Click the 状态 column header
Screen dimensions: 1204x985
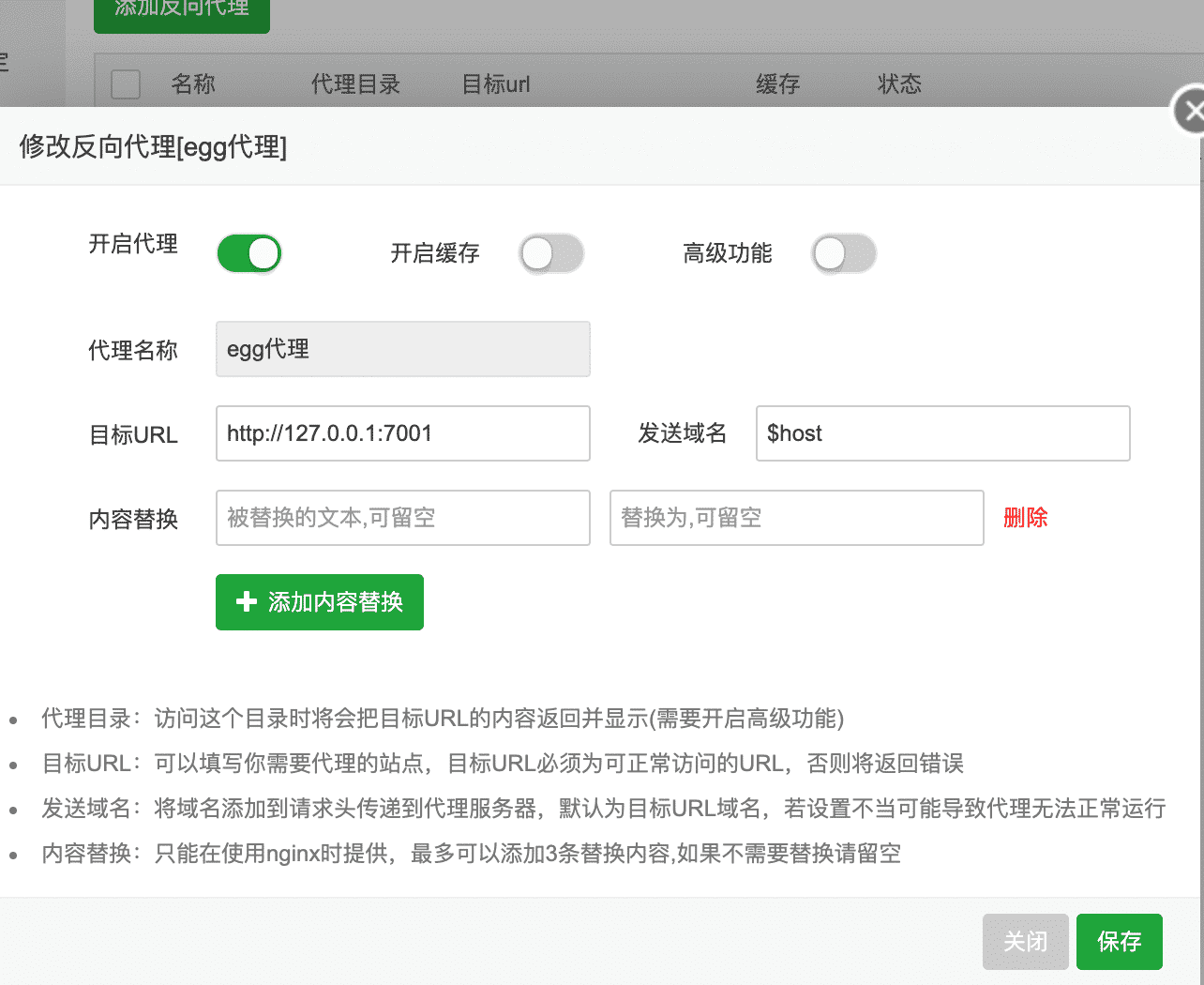899,84
